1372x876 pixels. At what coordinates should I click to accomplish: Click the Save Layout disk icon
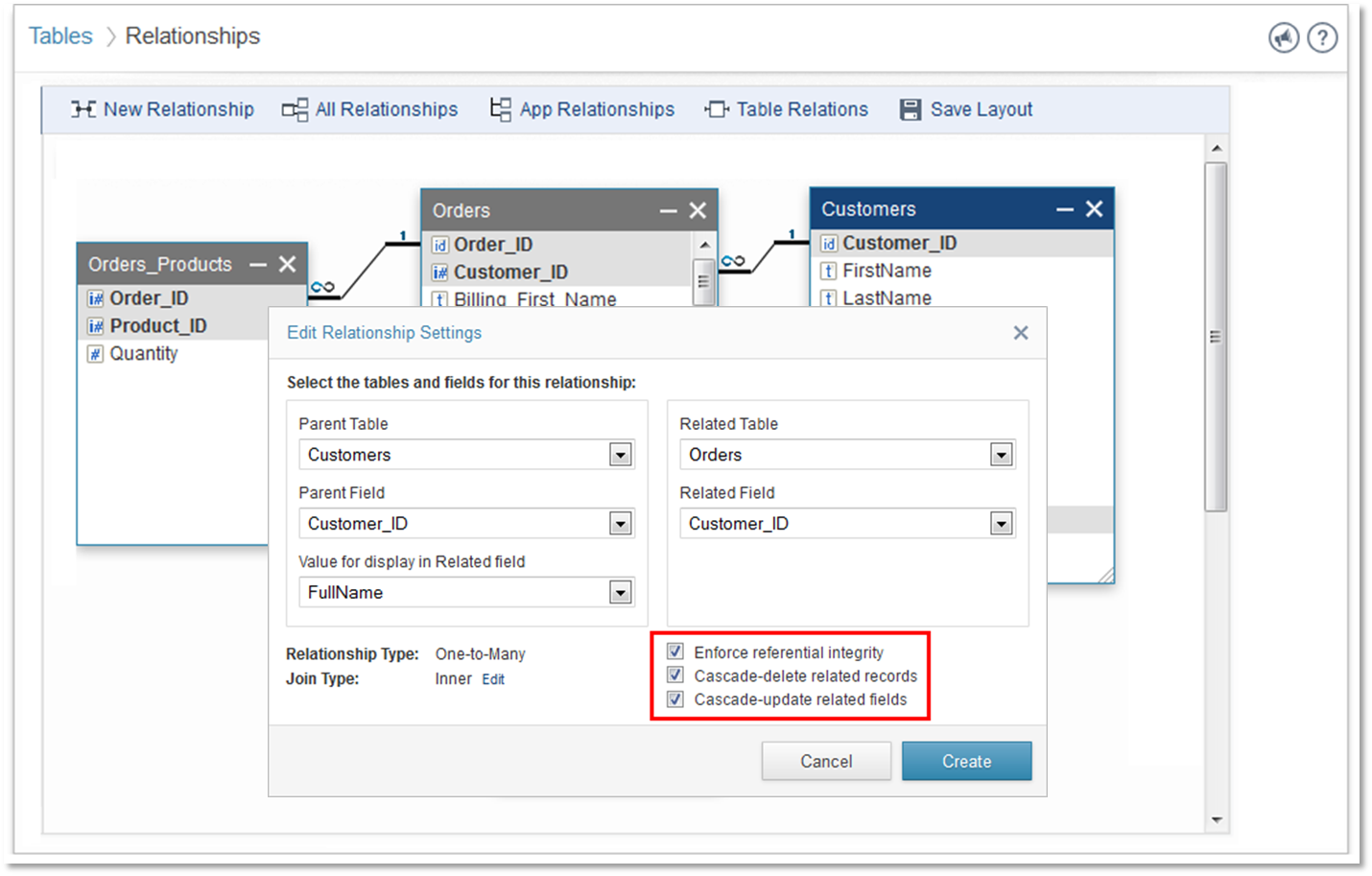click(910, 109)
